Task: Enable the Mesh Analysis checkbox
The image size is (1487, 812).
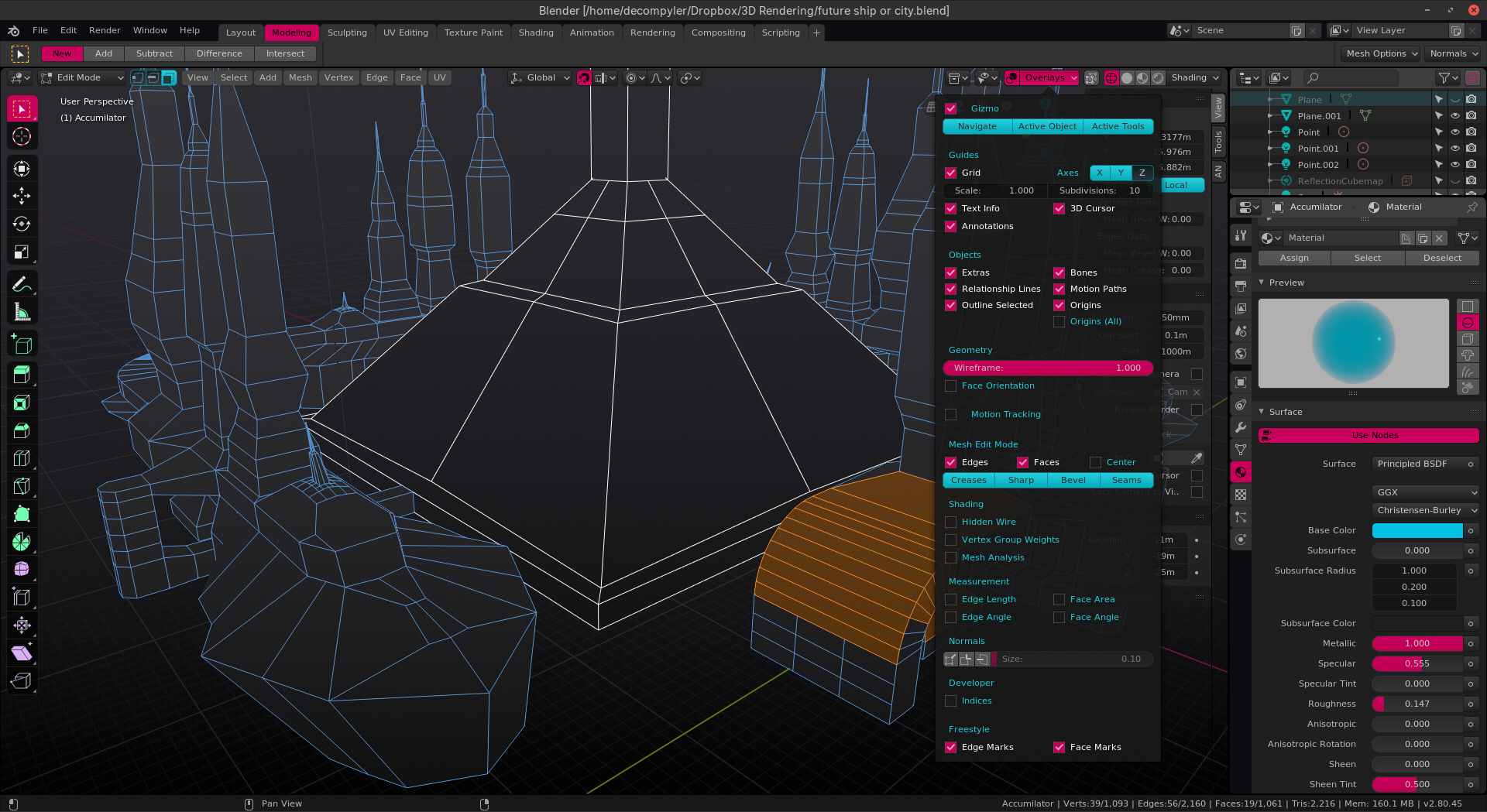Action: pyautogui.click(x=950, y=558)
